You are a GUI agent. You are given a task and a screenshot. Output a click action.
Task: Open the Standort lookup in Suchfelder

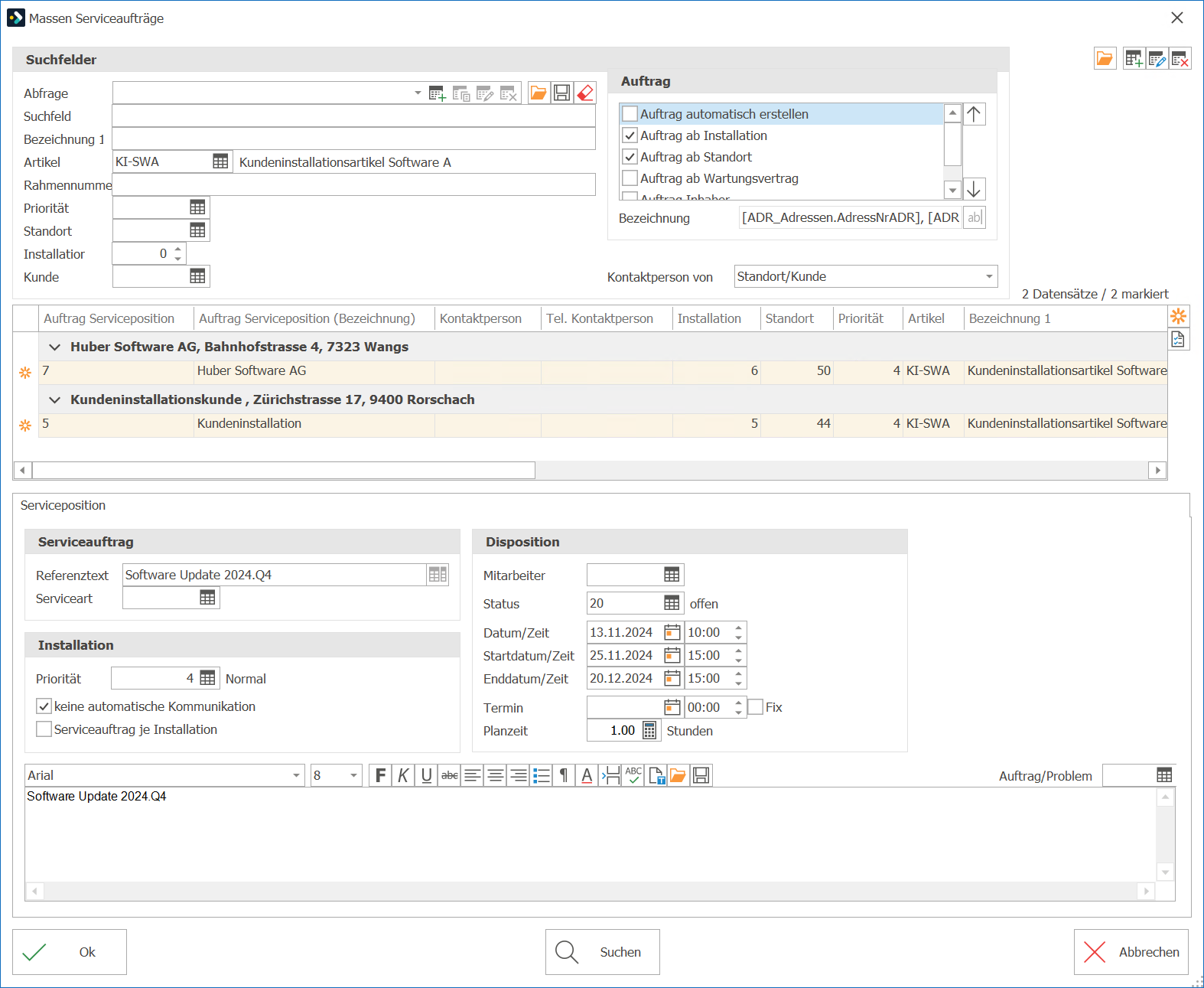(197, 230)
